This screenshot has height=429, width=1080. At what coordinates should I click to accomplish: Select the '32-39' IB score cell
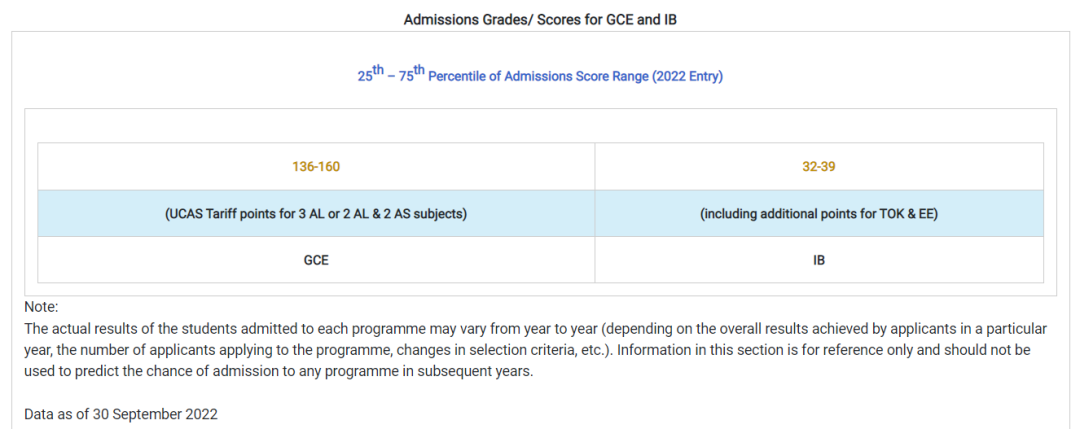(x=819, y=167)
